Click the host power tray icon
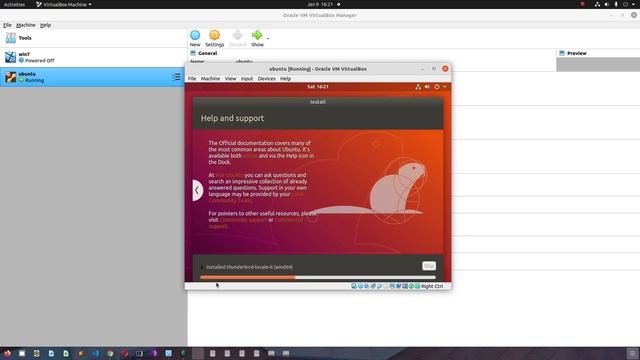 (625, 4)
